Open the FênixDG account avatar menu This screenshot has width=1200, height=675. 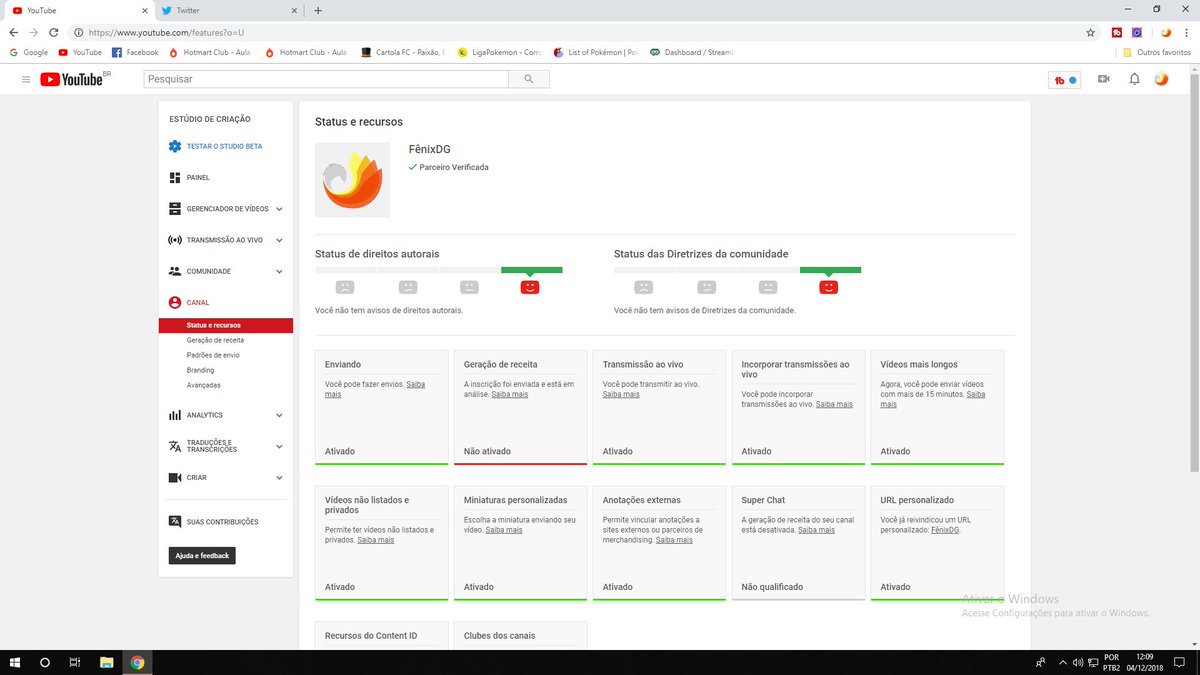(x=1161, y=79)
